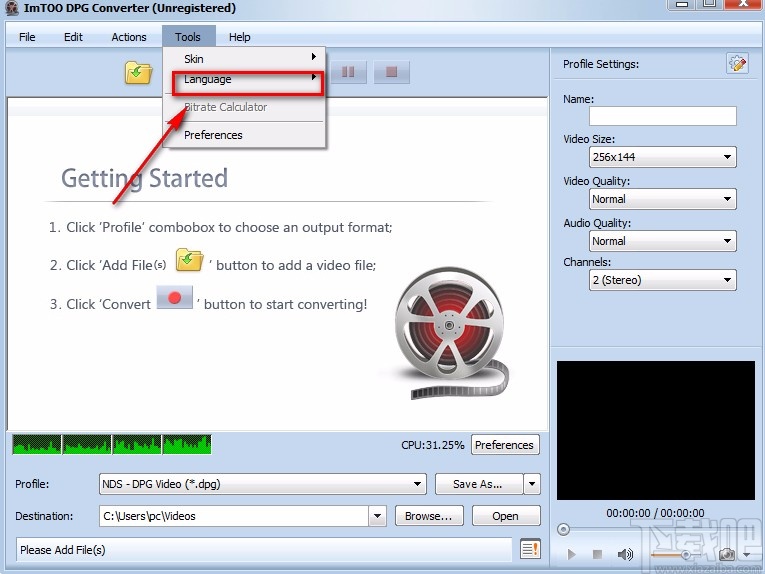This screenshot has width=765, height=574.
Task: Expand the Channels dropdown
Action: click(662, 281)
